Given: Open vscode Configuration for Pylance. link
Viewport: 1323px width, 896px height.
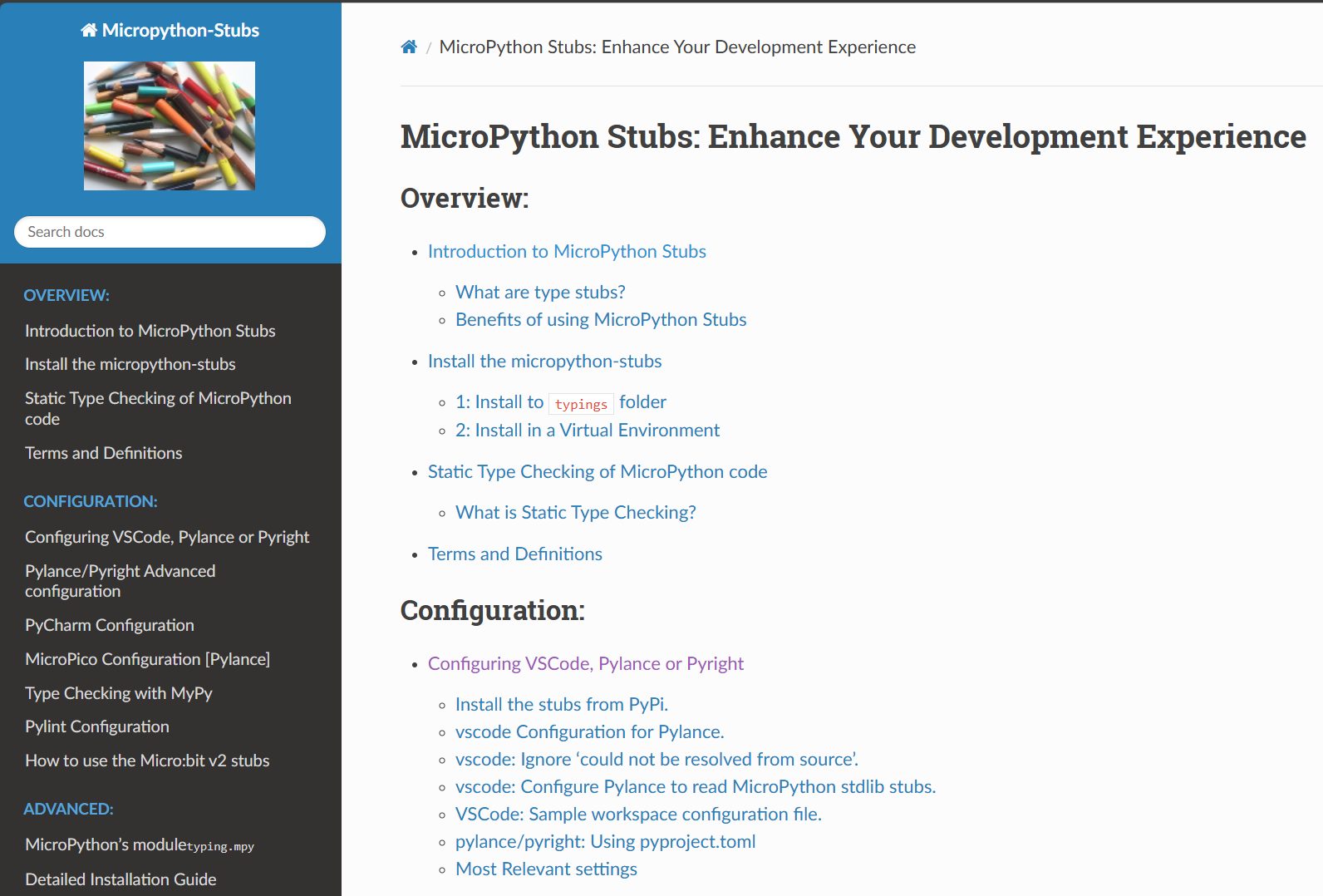Looking at the screenshot, I should (x=590, y=732).
